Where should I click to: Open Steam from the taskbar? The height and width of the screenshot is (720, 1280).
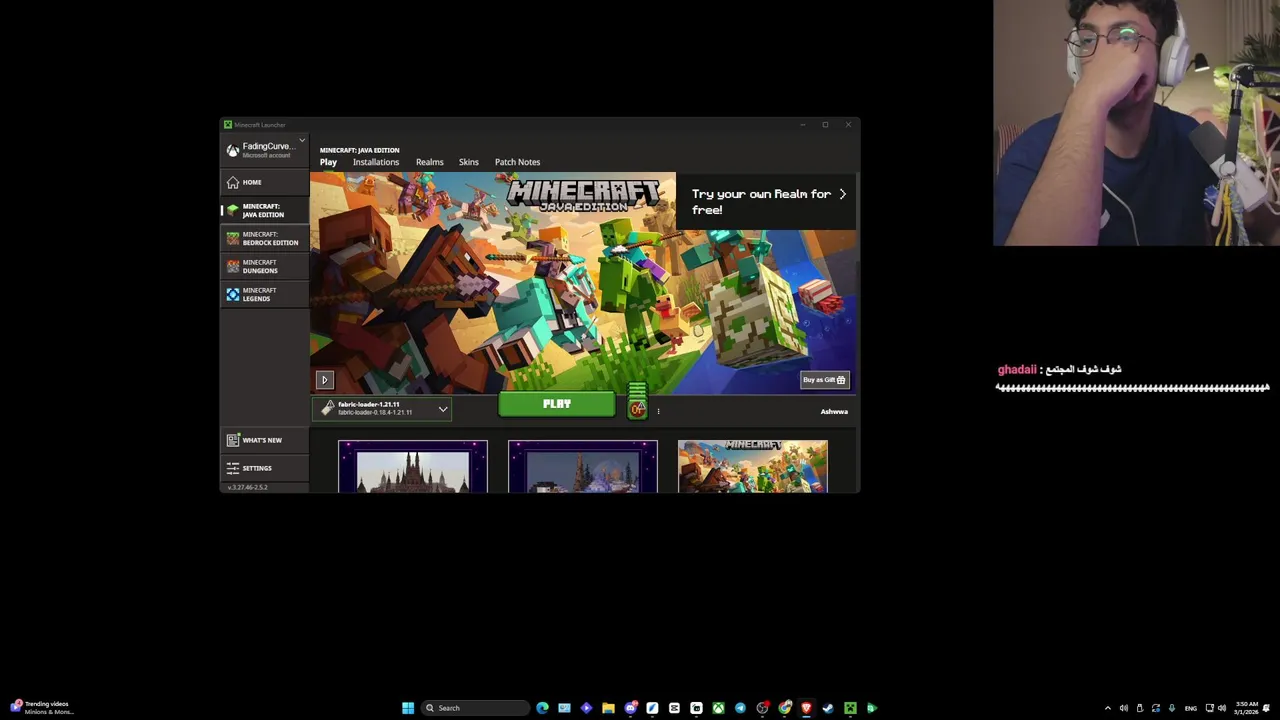coord(828,708)
